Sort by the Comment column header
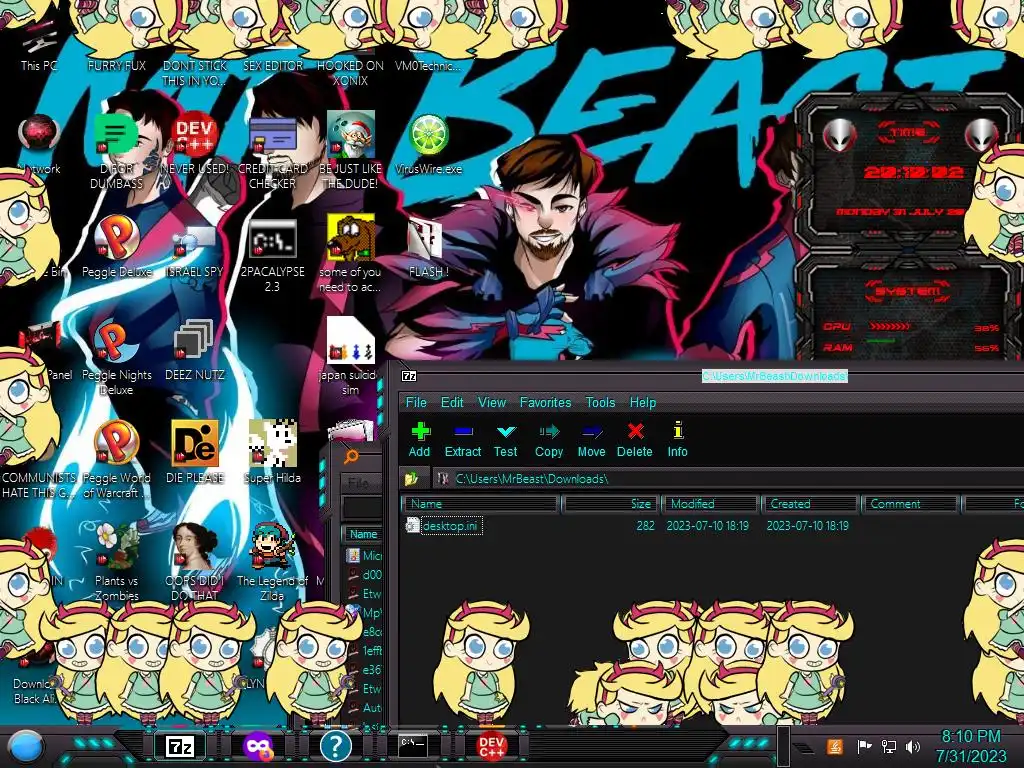Screen dimensions: 1024x768 910,504
